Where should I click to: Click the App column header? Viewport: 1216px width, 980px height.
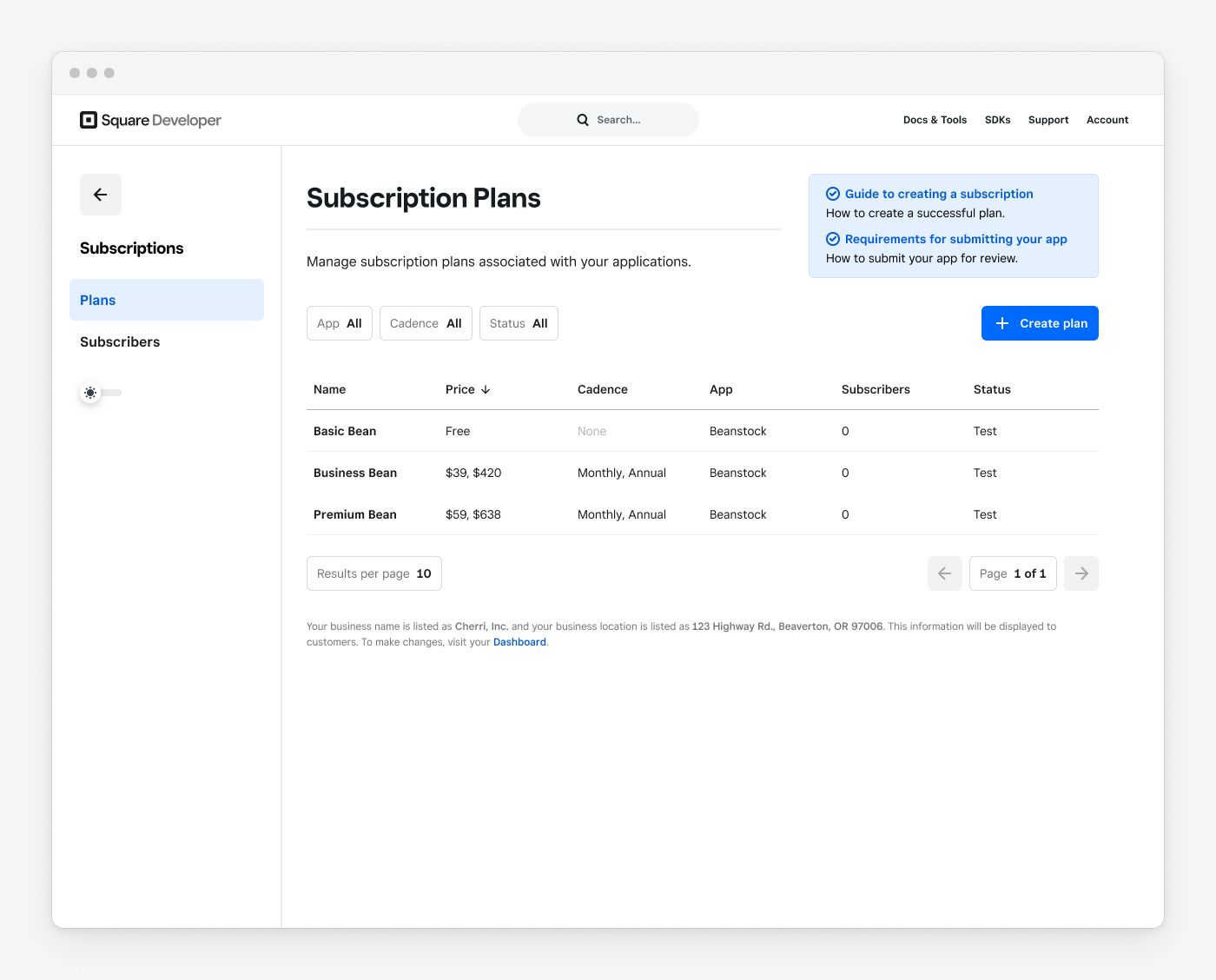[x=721, y=389]
